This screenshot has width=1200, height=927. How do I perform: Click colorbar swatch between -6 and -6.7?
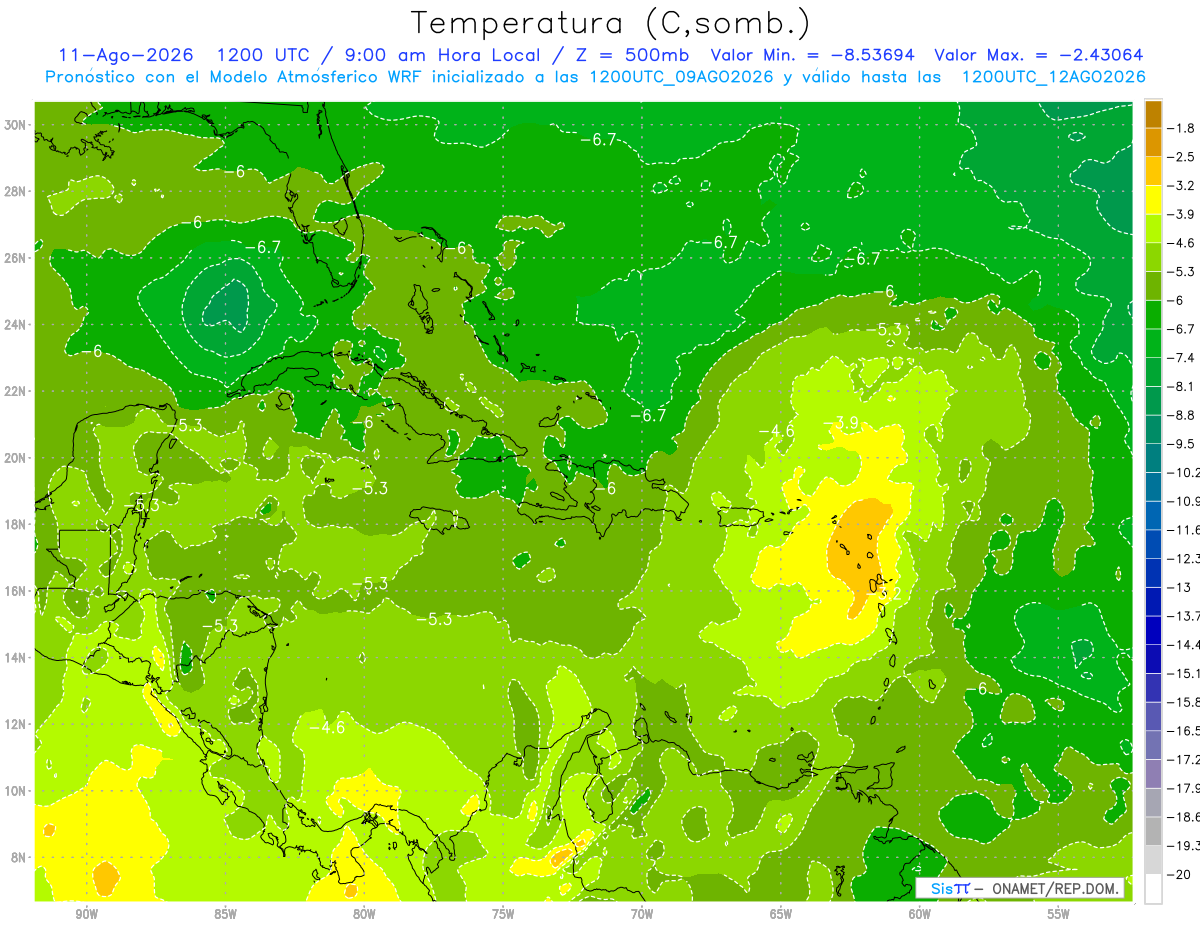1153,315
